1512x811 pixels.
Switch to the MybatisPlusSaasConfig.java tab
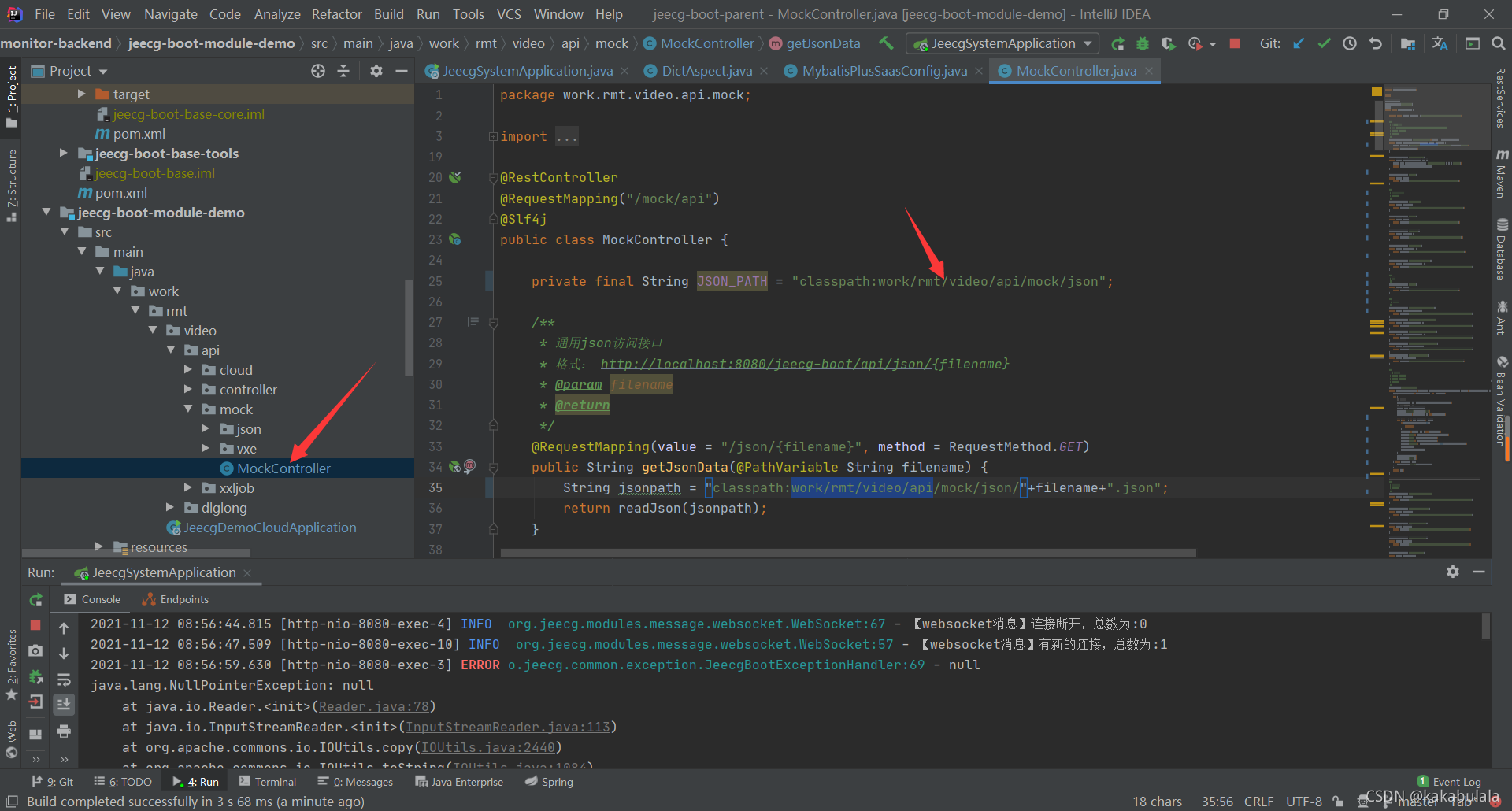pyautogui.click(x=884, y=71)
